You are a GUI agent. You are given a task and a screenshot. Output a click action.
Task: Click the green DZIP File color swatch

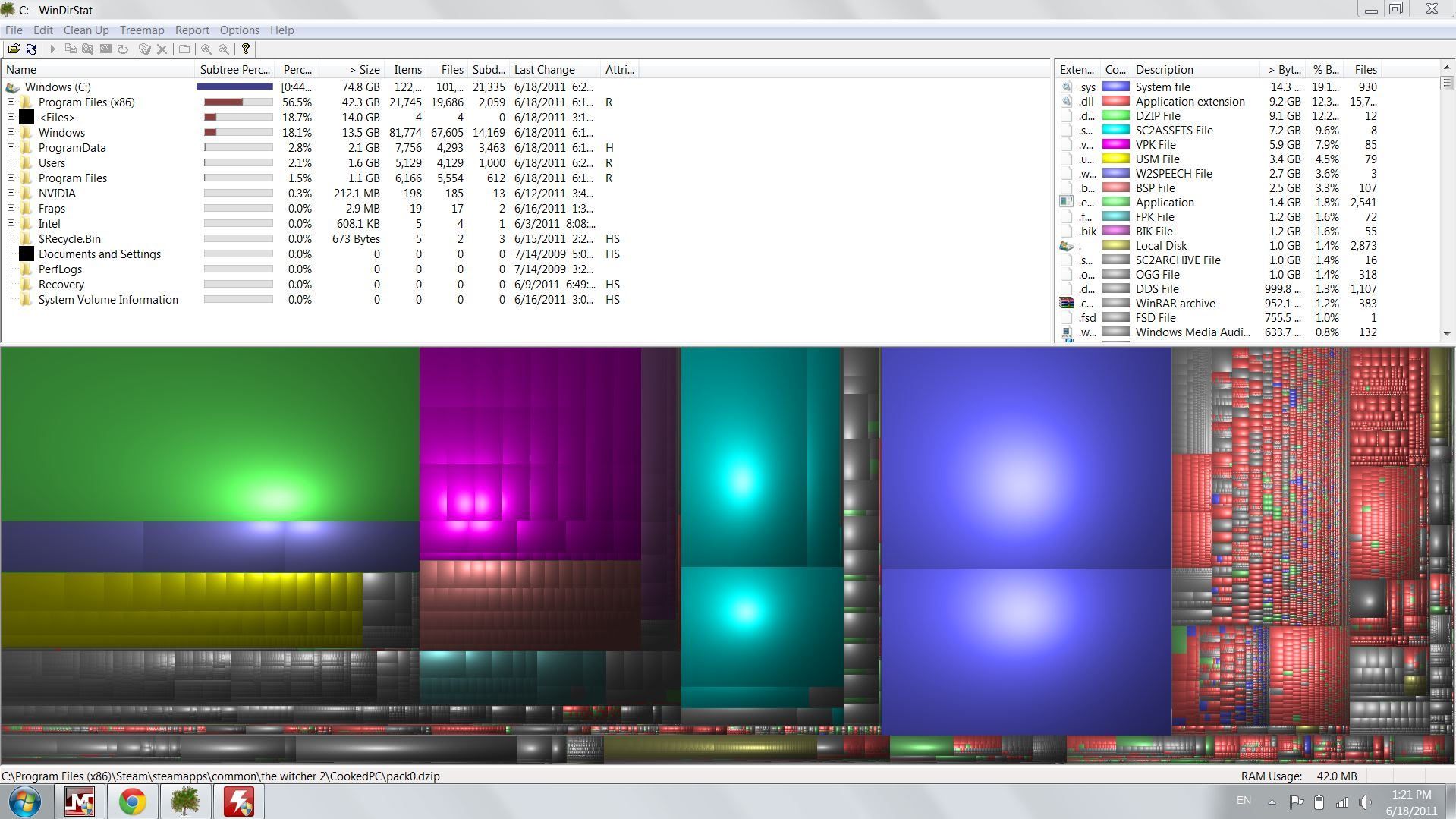pos(1116,116)
